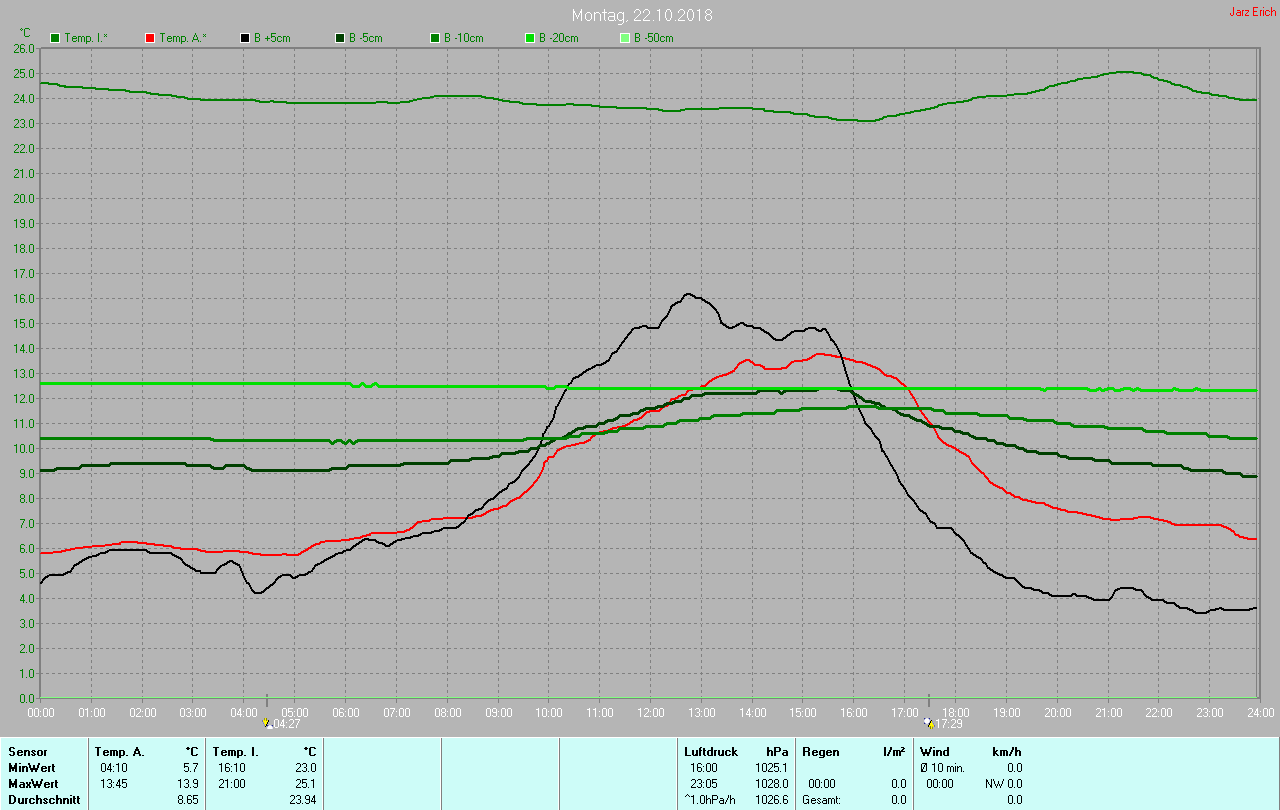Select the "18:00" time axis label

955,712
